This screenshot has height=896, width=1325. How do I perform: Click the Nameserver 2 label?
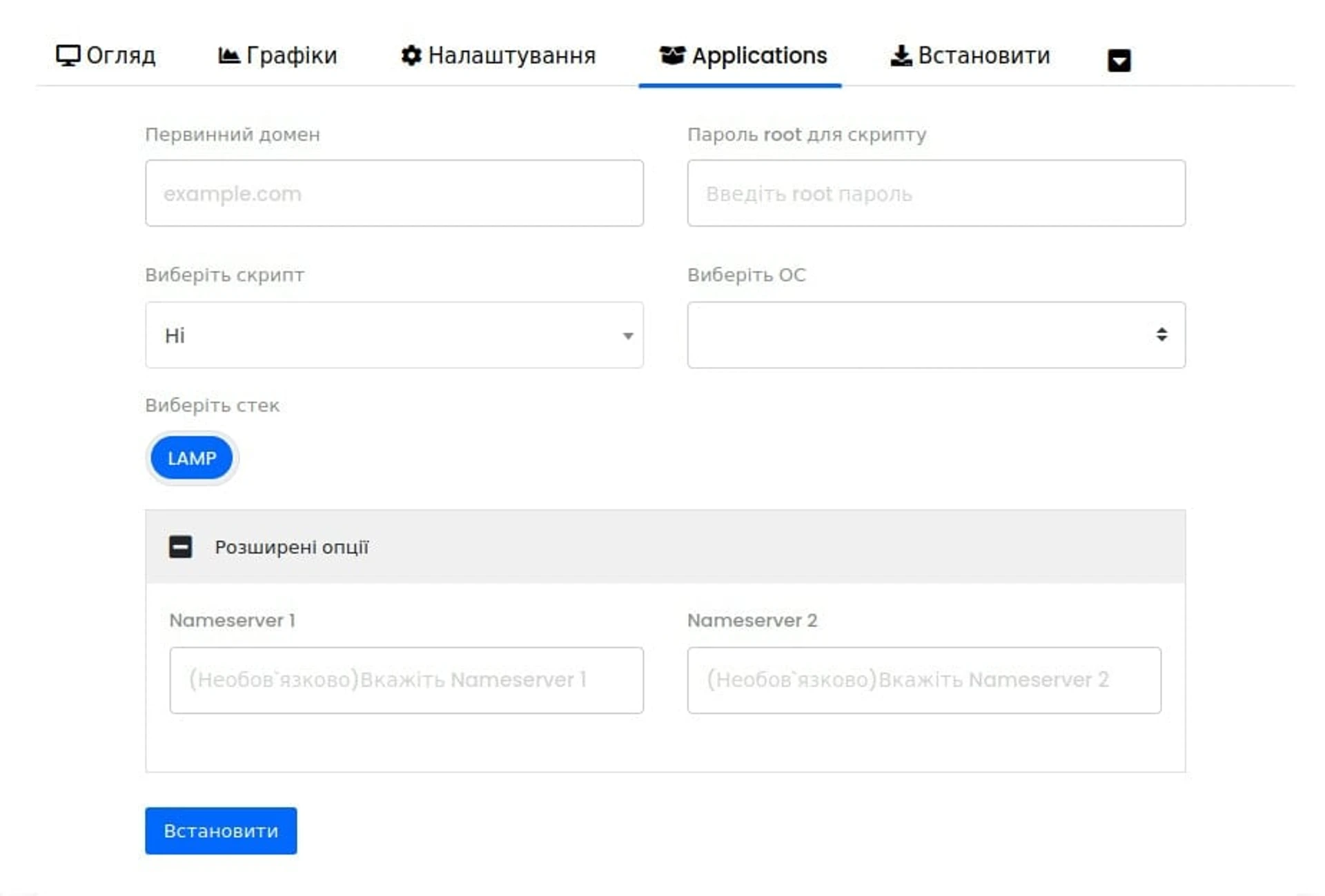[x=752, y=620]
